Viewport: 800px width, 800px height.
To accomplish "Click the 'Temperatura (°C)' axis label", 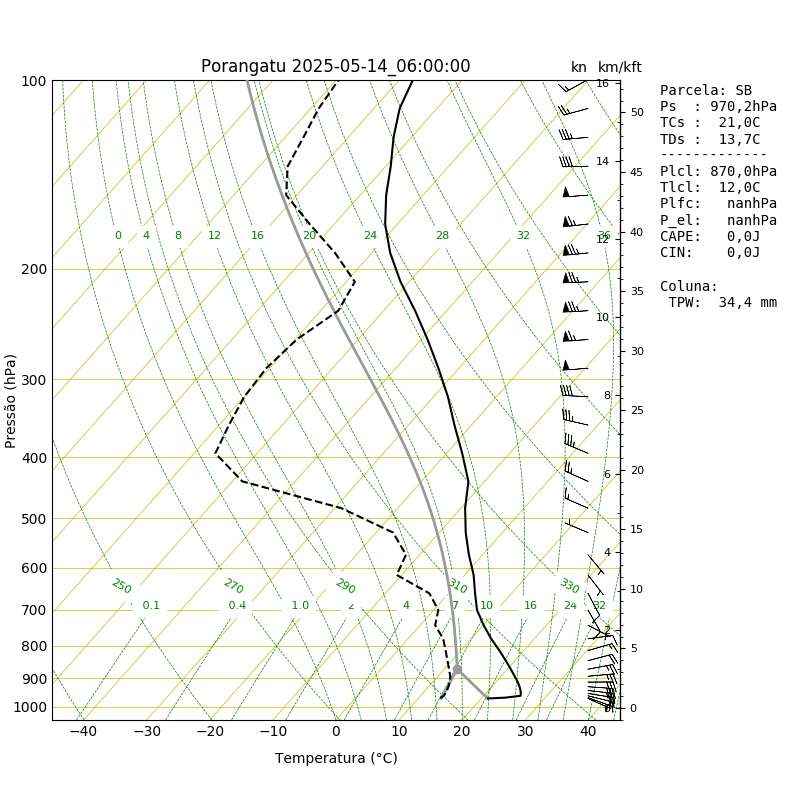I will tap(336, 758).
